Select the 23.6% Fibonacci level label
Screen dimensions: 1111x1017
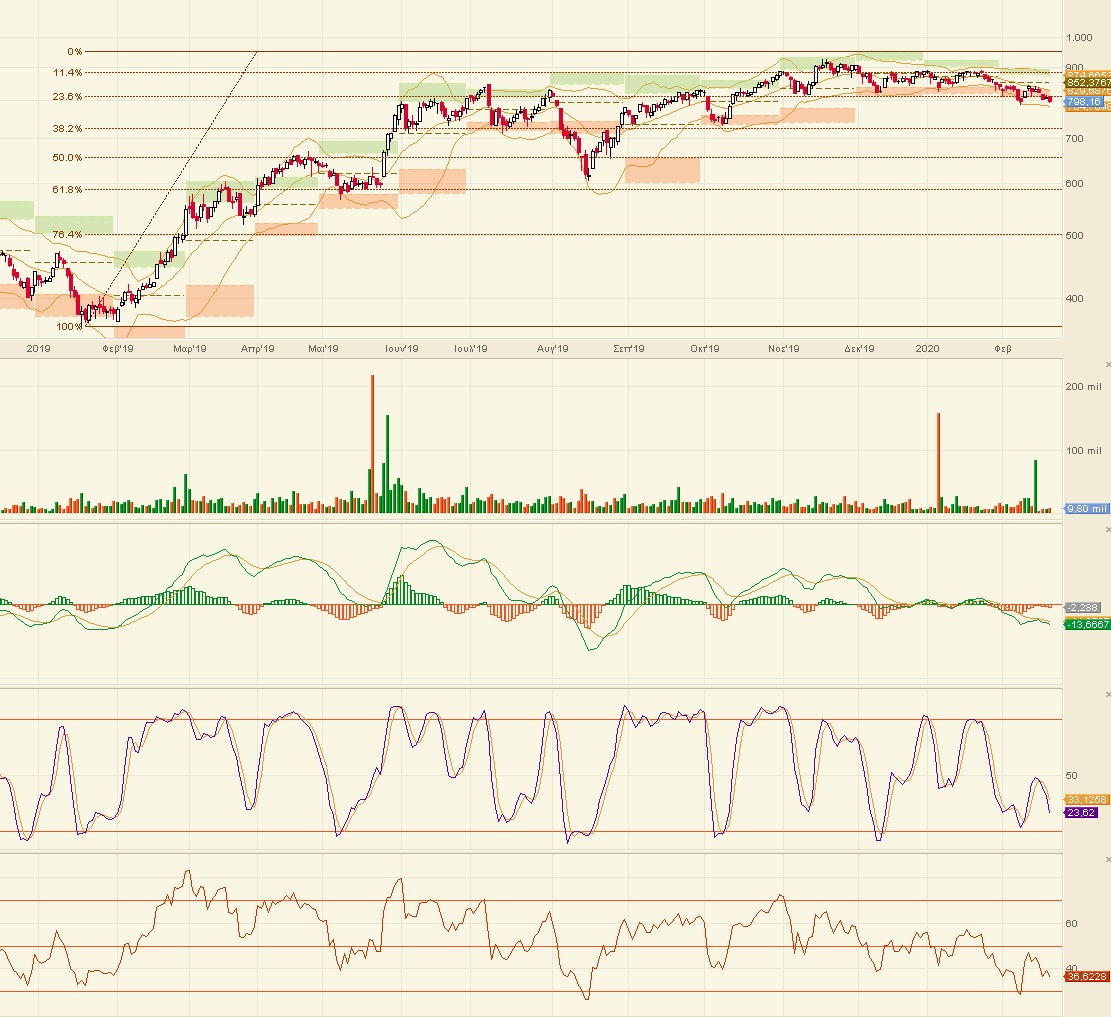pos(69,96)
